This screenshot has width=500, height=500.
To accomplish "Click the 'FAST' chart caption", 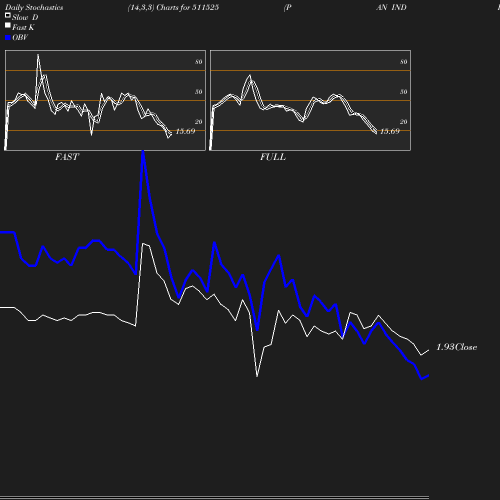I will [x=67, y=157].
